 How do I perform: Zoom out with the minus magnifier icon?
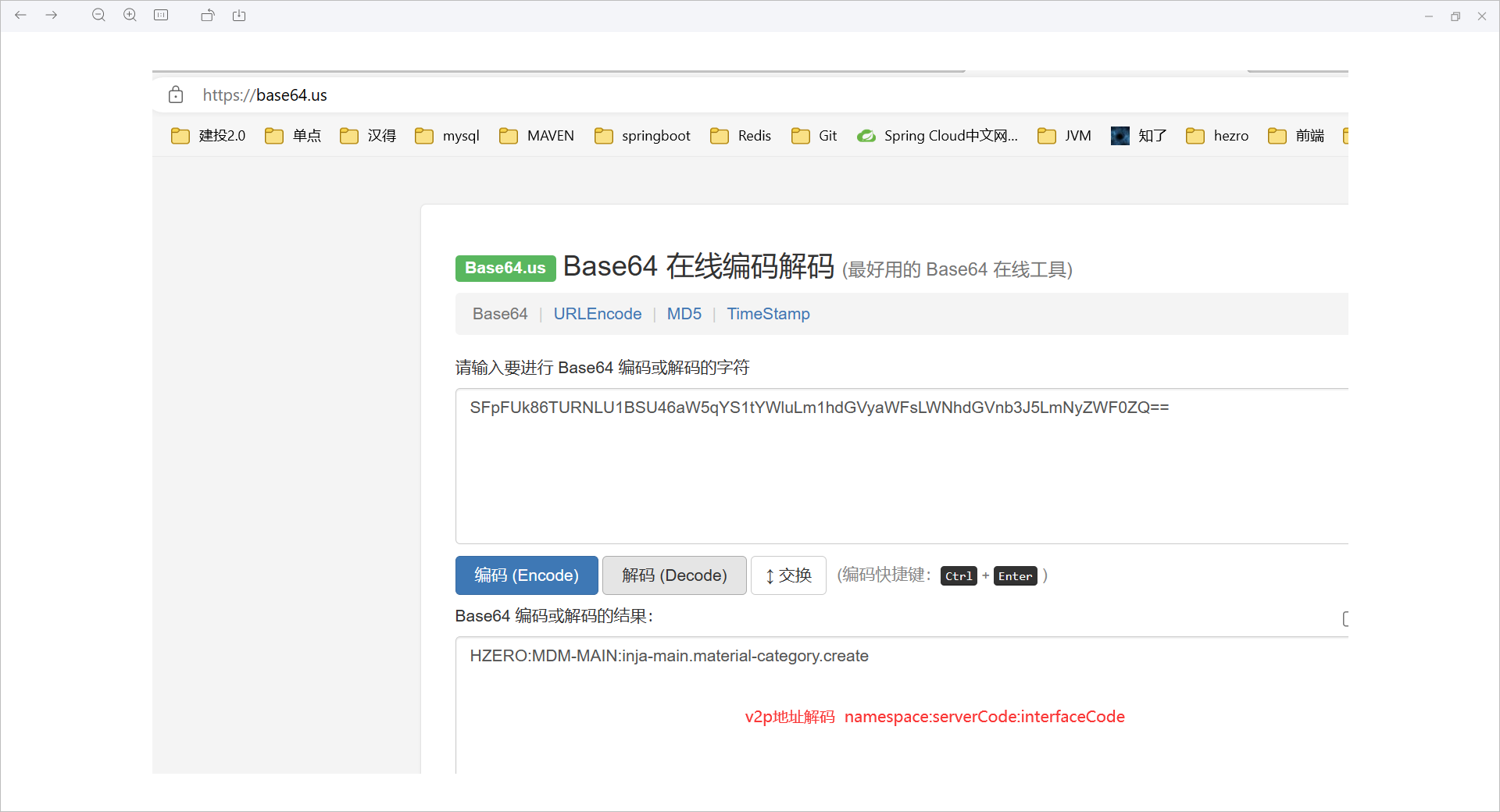(98, 15)
